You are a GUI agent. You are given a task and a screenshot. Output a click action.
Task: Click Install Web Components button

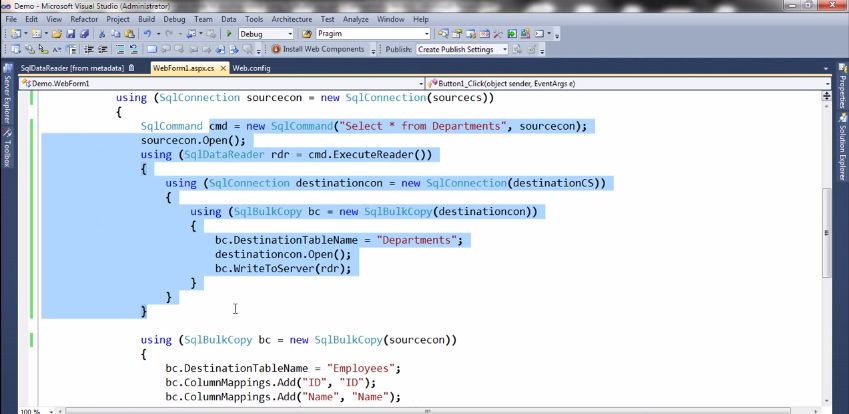pyautogui.click(x=318, y=49)
